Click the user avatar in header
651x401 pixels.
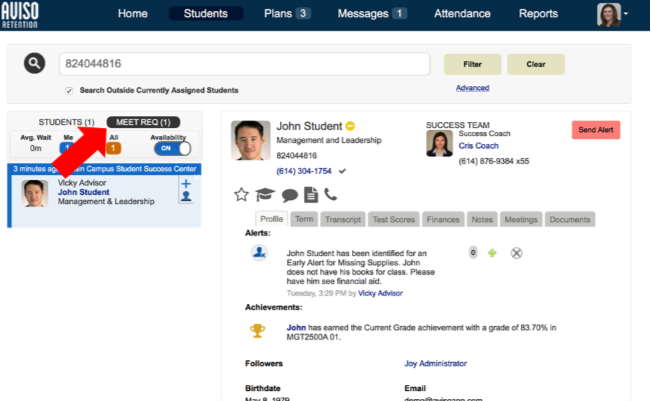coord(609,15)
